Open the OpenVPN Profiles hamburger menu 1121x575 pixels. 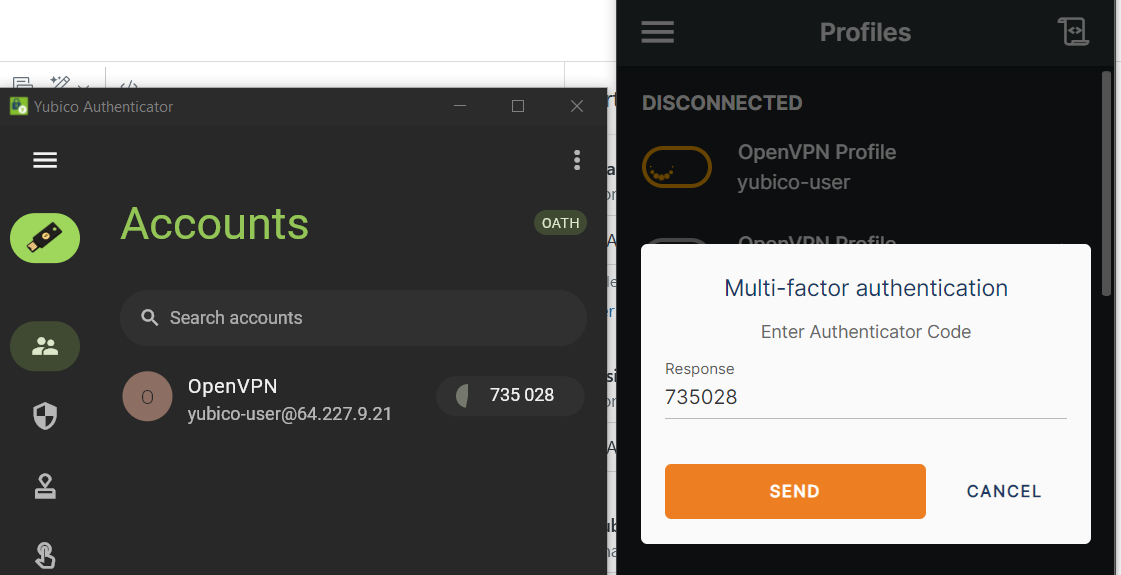pos(658,32)
